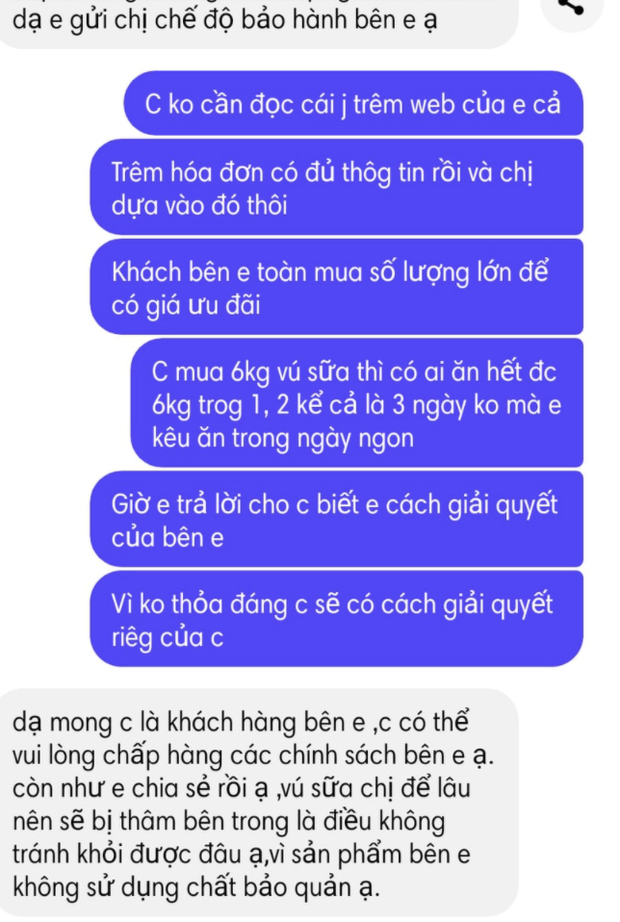Click the line "riêng của c"

tap(168, 637)
